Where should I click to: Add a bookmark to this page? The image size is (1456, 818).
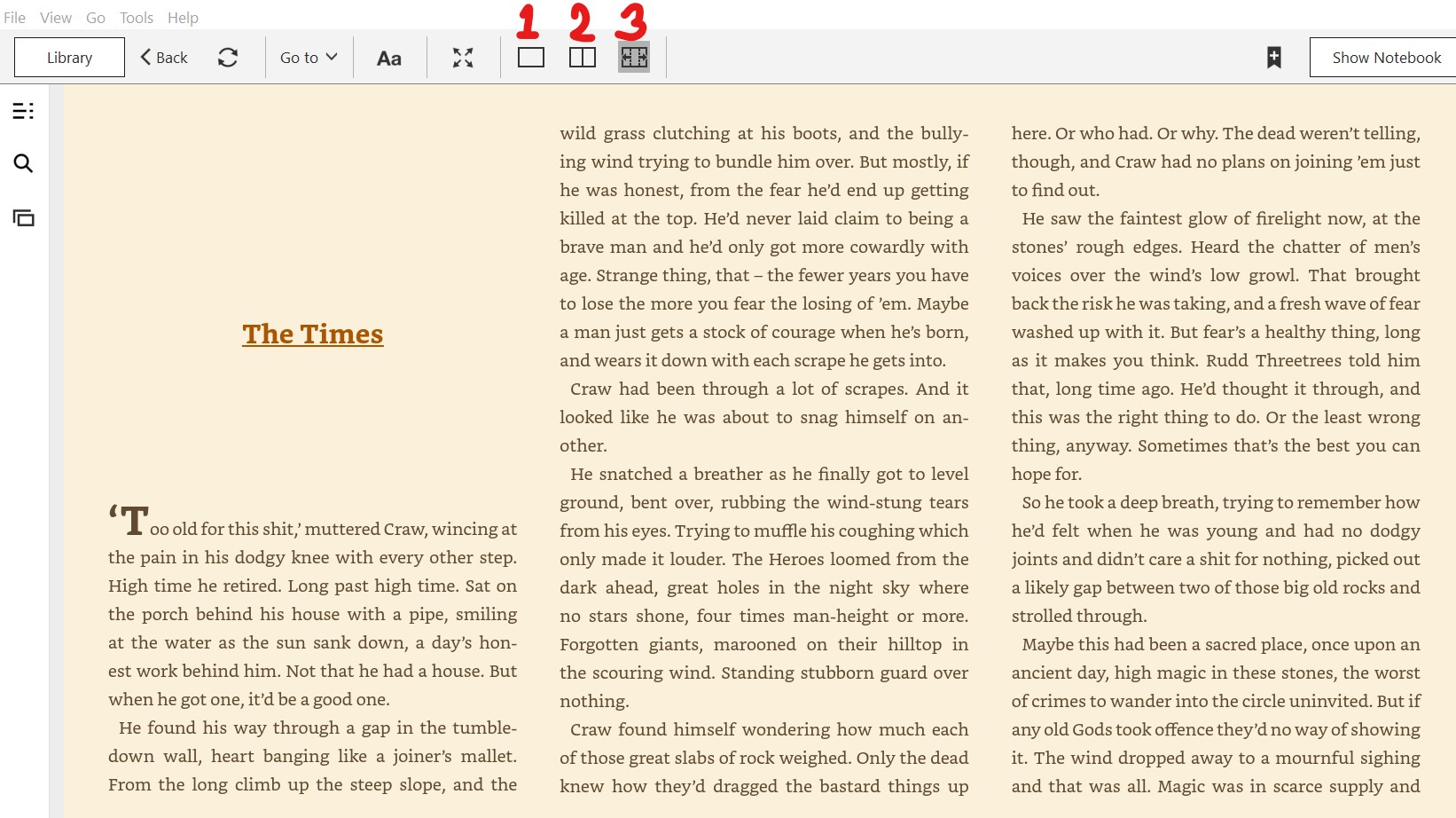pos(1273,56)
